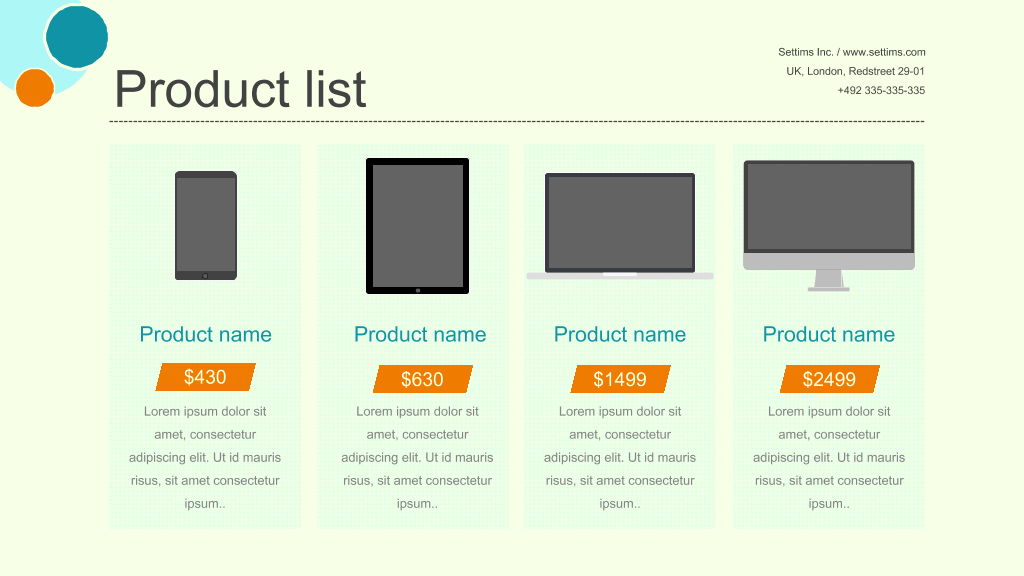1024x576 pixels.
Task: Click the description text under $430
Action: [205, 457]
